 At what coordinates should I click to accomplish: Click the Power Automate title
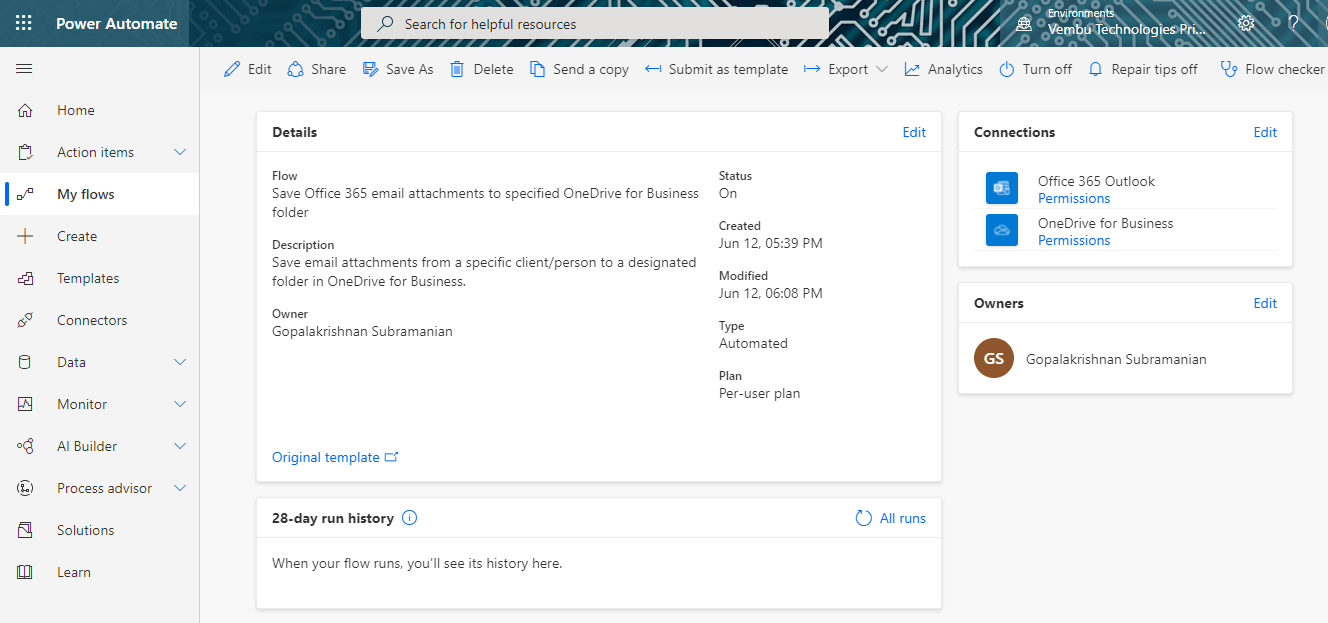coord(117,24)
